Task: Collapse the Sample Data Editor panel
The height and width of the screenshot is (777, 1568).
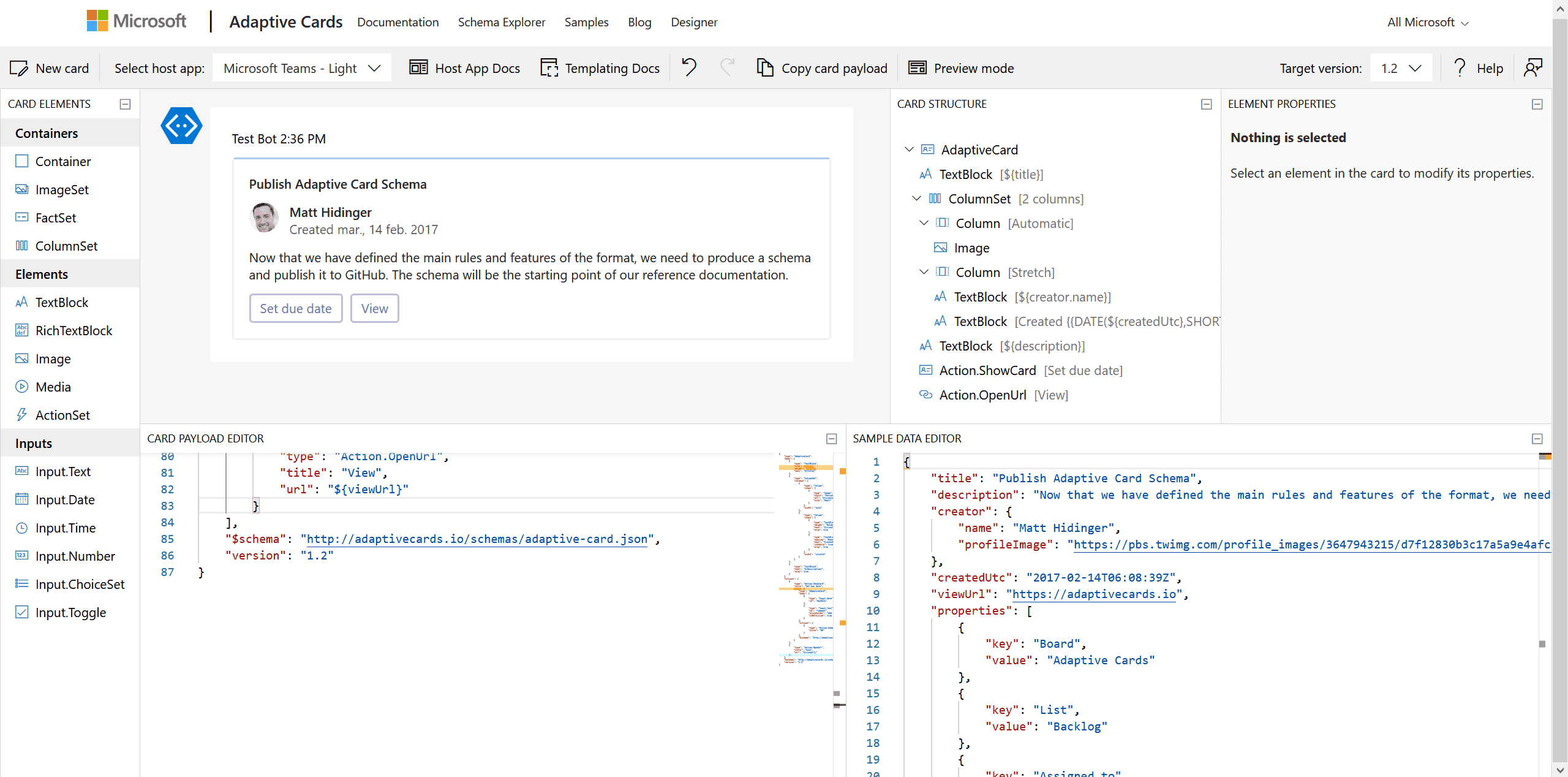Action: point(1537,439)
